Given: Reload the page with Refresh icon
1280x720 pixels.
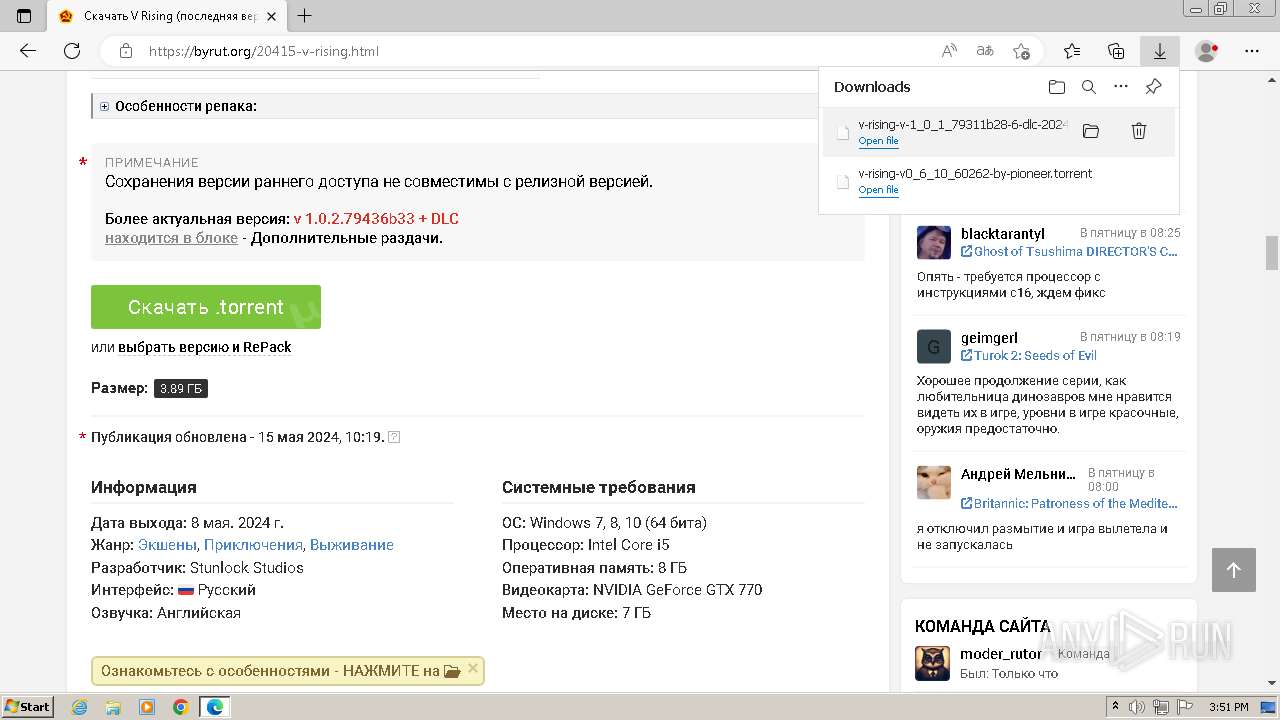Looking at the screenshot, I should (72, 51).
